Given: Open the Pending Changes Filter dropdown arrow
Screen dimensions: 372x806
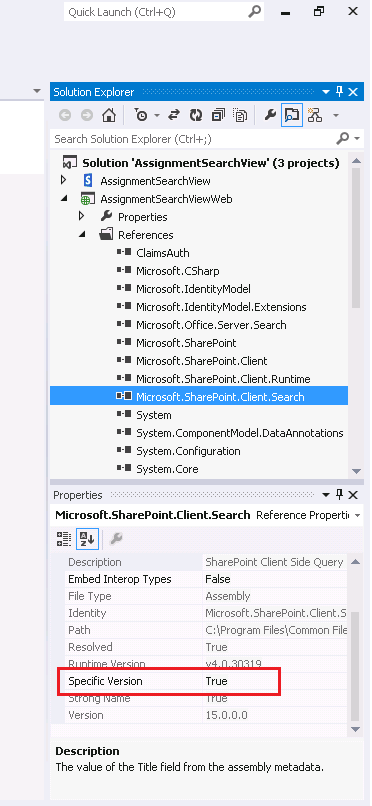Looking at the screenshot, I should pos(156,115).
